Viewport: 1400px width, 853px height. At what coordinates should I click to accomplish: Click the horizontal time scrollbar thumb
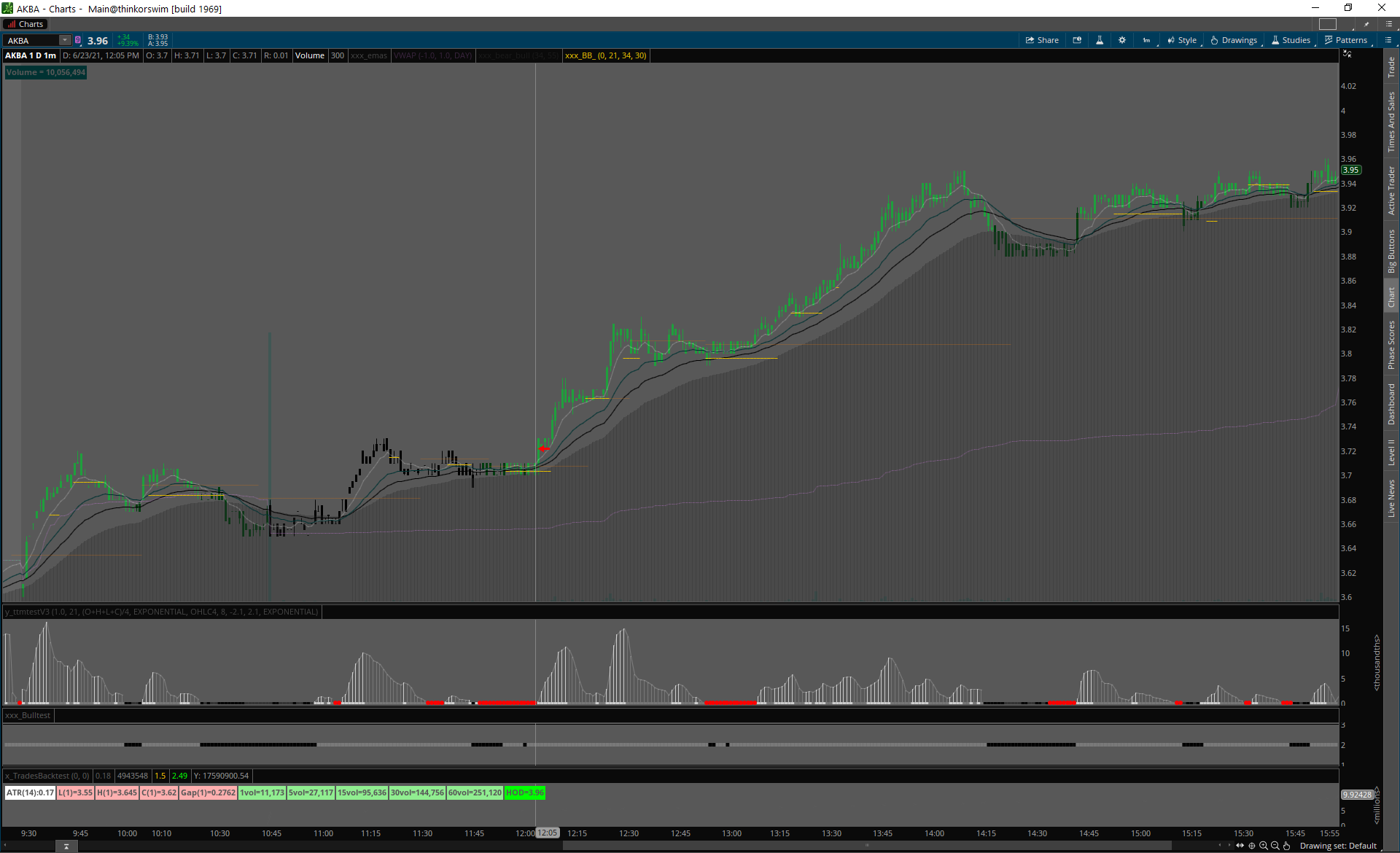click(866, 846)
